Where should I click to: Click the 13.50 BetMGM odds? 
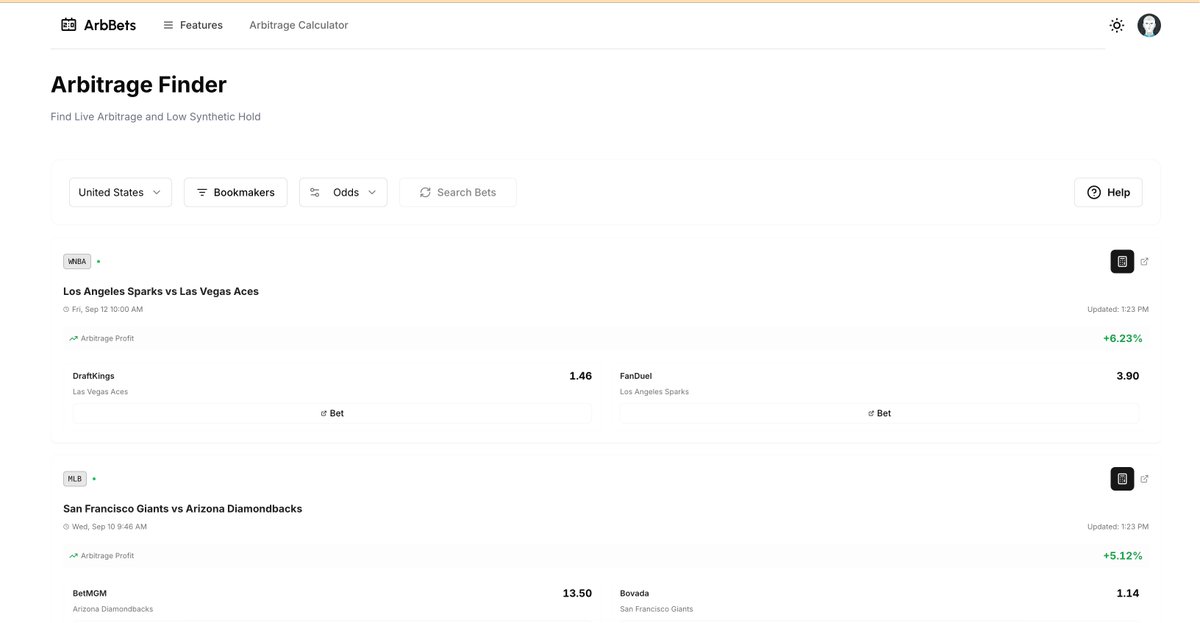pyautogui.click(x=577, y=593)
